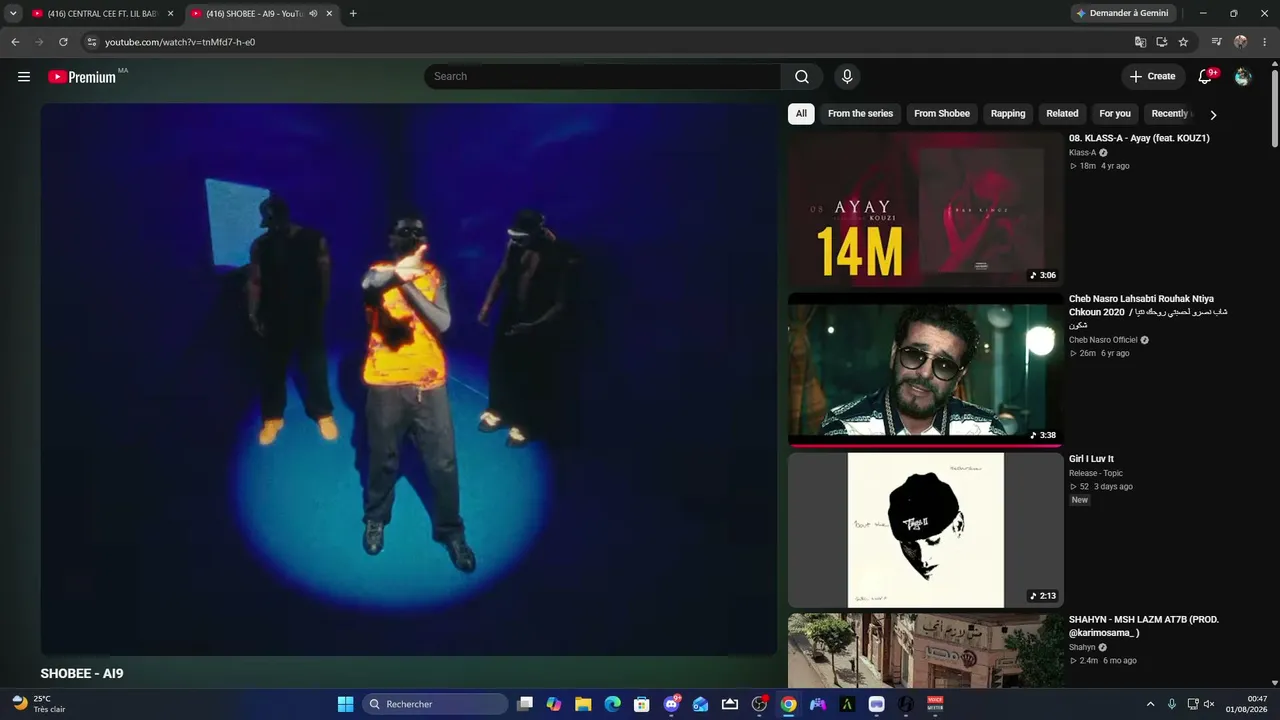
Task: Open Microsoft Edge from the taskbar
Action: [x=612, y=704]
